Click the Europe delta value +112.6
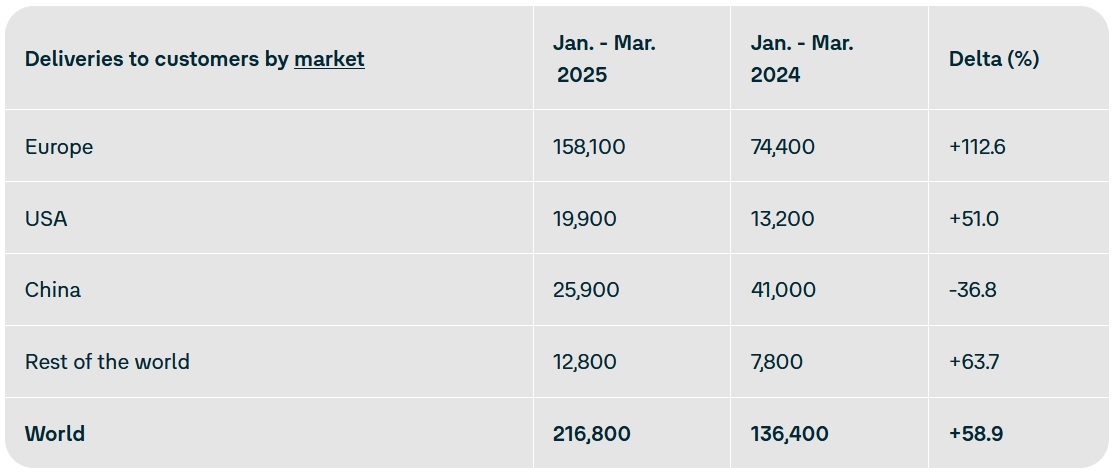The image size is (1114, 475). 977,147
